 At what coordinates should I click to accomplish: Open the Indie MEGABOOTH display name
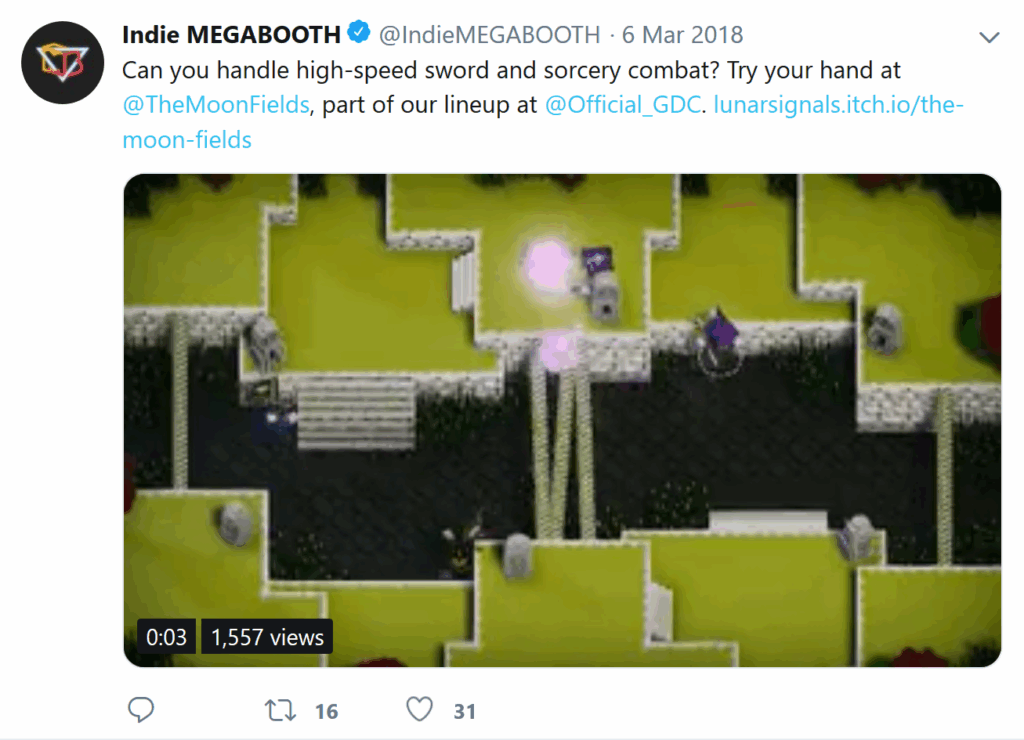231,35
